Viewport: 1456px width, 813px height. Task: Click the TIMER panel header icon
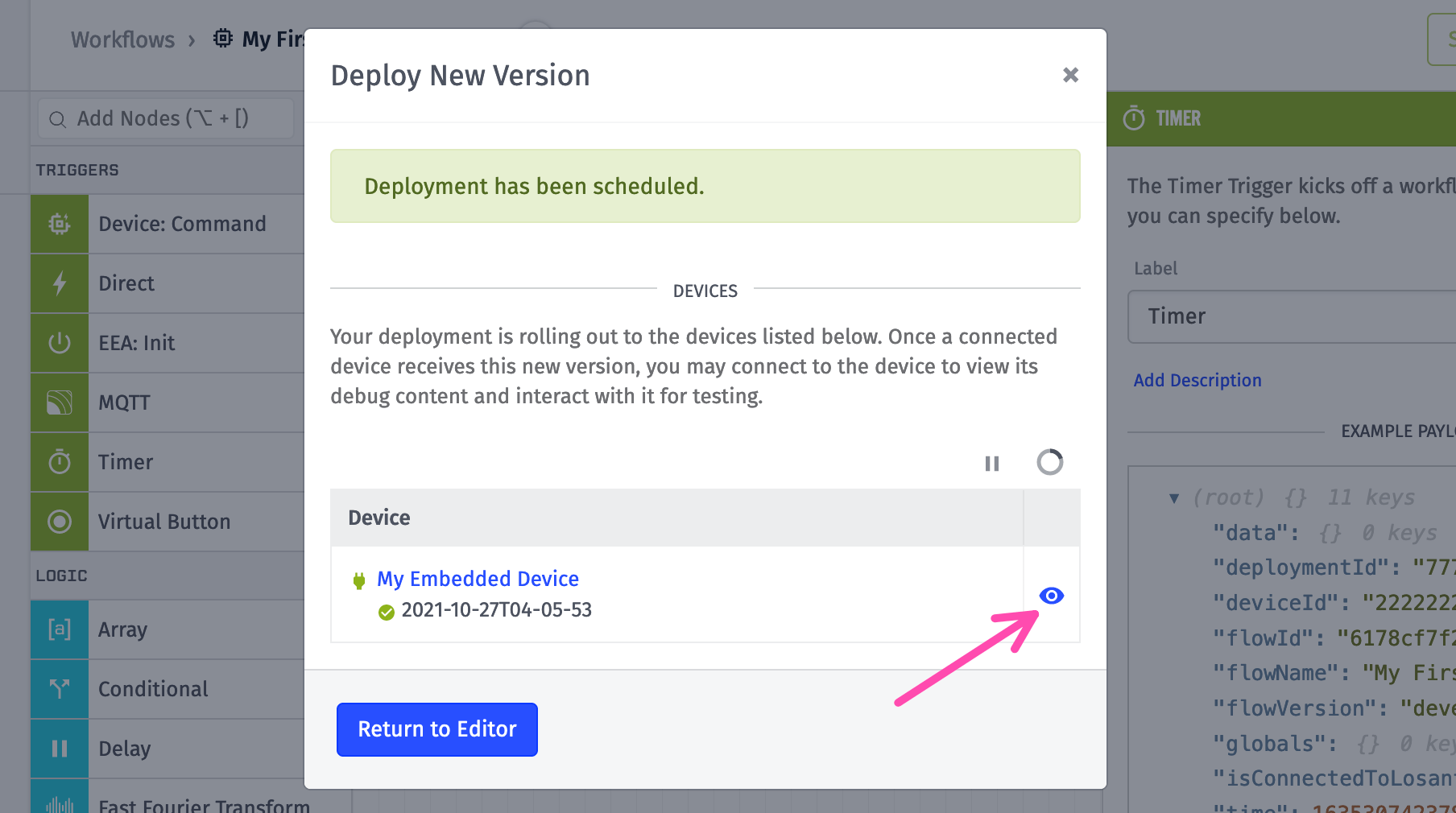tap(1134, 118)
